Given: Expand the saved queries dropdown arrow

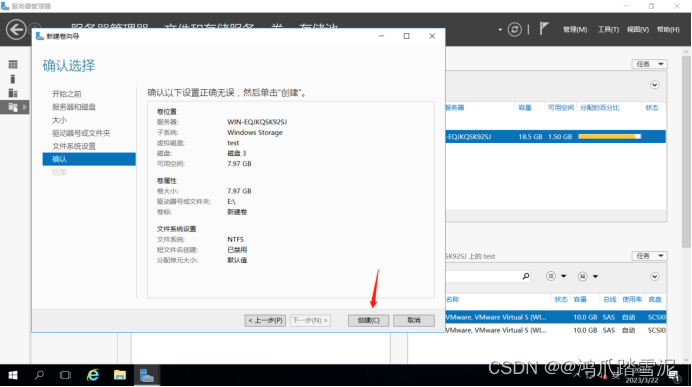Looking at the screenshot, I should 595,276.
